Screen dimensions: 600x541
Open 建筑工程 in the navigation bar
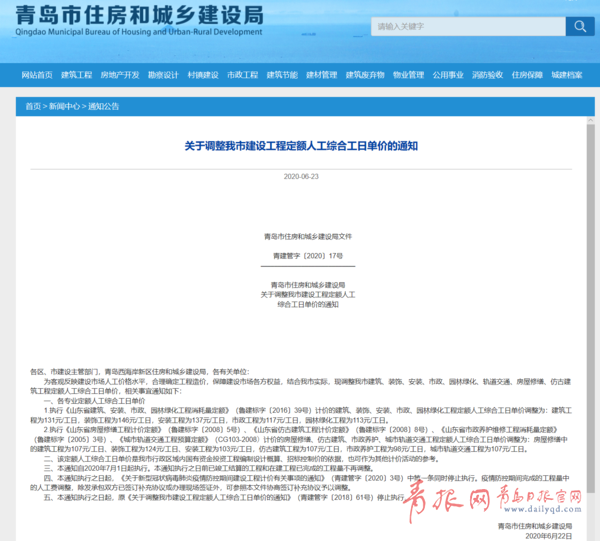click(77, 75)
